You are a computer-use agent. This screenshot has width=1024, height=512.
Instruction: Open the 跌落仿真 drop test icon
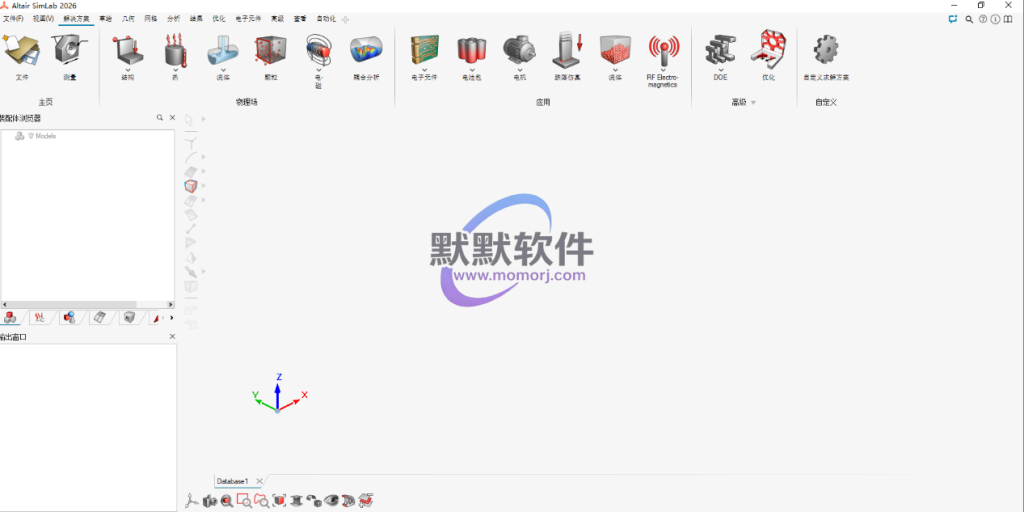pyautogui.click(x=567, y=50)
